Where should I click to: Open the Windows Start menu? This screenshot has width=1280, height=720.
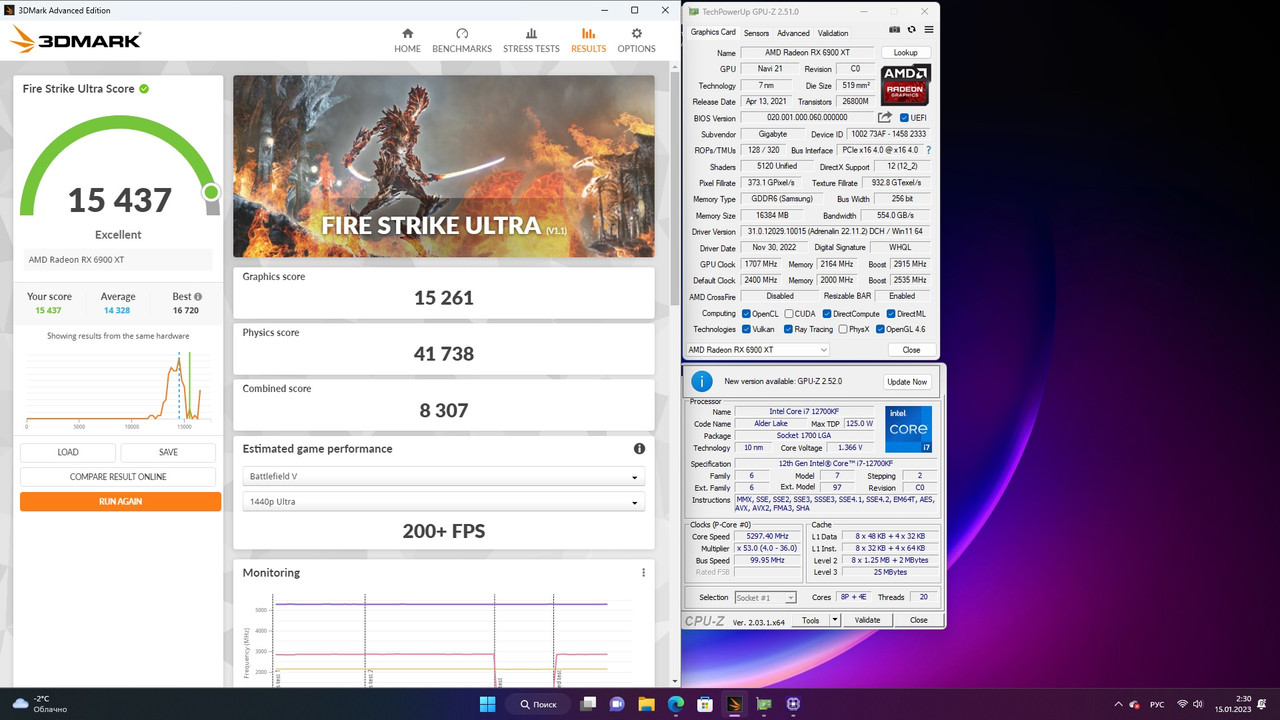click(487, 704)
